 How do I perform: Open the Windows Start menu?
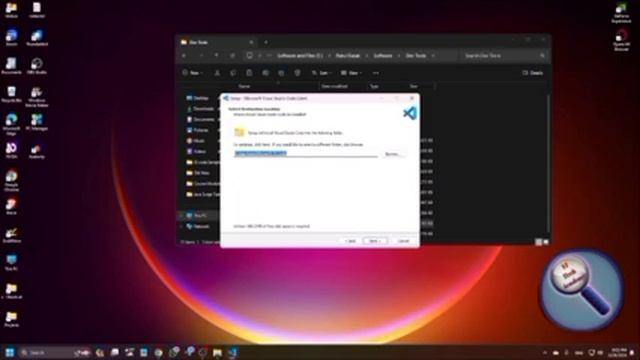click(x=10, y=352)
